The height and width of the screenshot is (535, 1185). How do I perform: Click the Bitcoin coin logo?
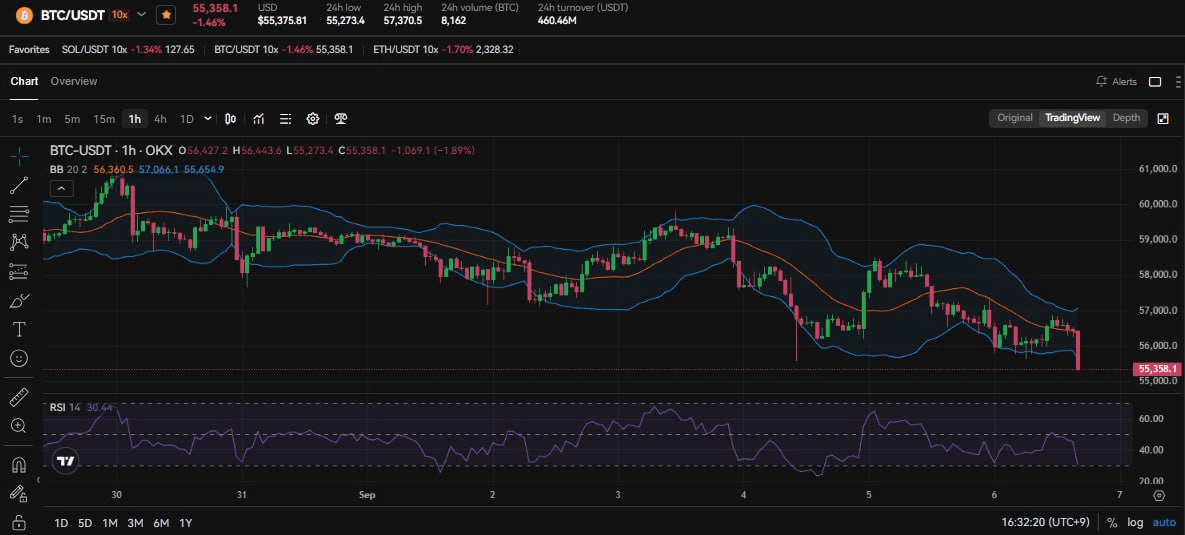[x=24, y=15]
